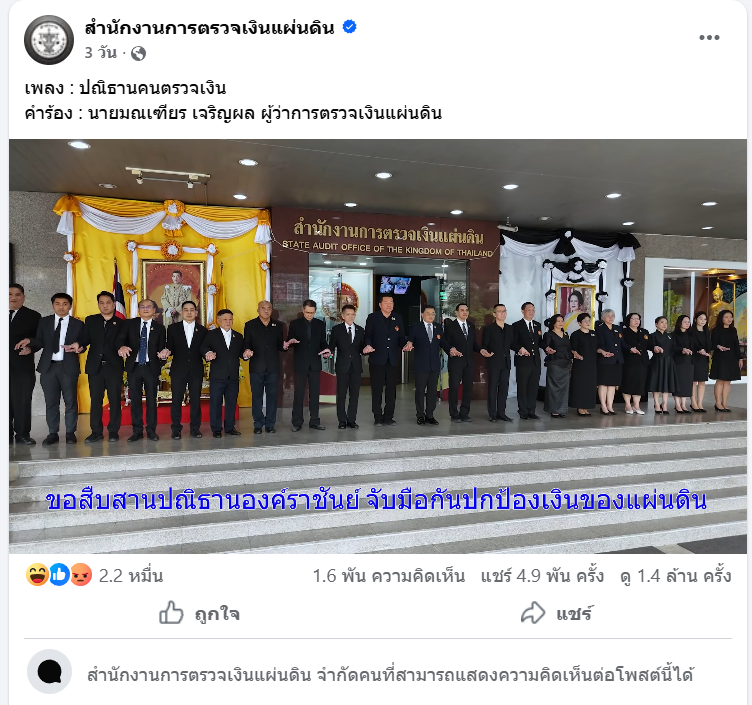This screenshot has width=752, height=705.
Task: Click the blue Like reaction icon
Action: pos(59,575)
